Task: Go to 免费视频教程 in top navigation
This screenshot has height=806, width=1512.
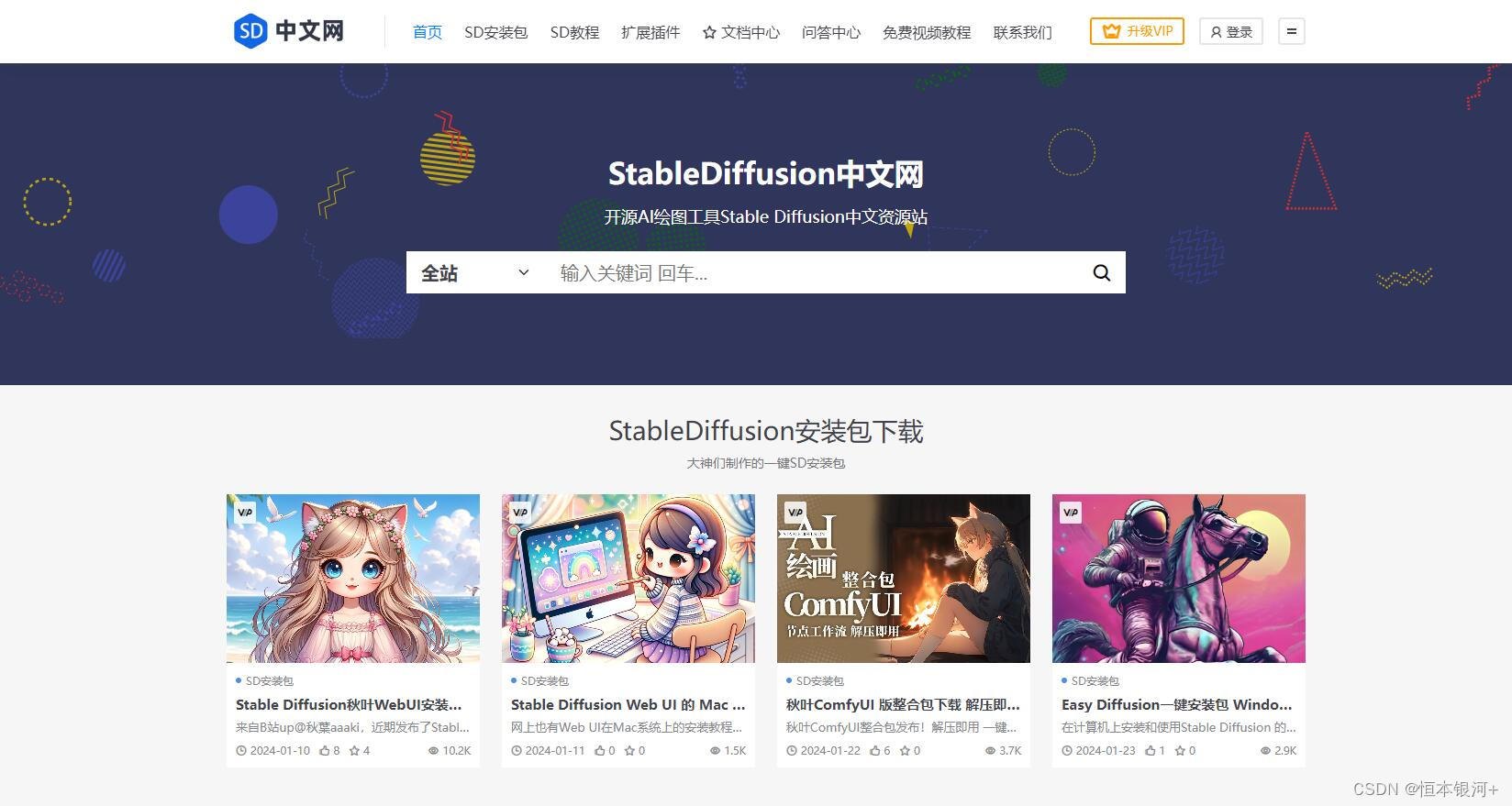Action: pyautogui.click(x=927, y=32)
